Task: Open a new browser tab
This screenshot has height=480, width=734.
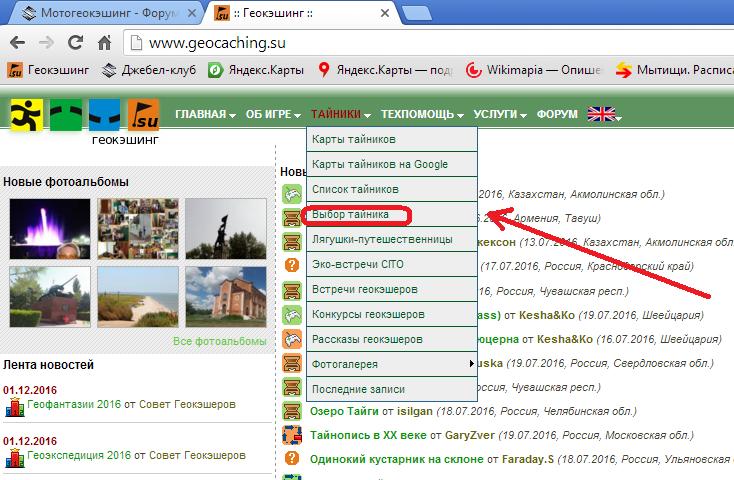Action: tap(416, 13)
